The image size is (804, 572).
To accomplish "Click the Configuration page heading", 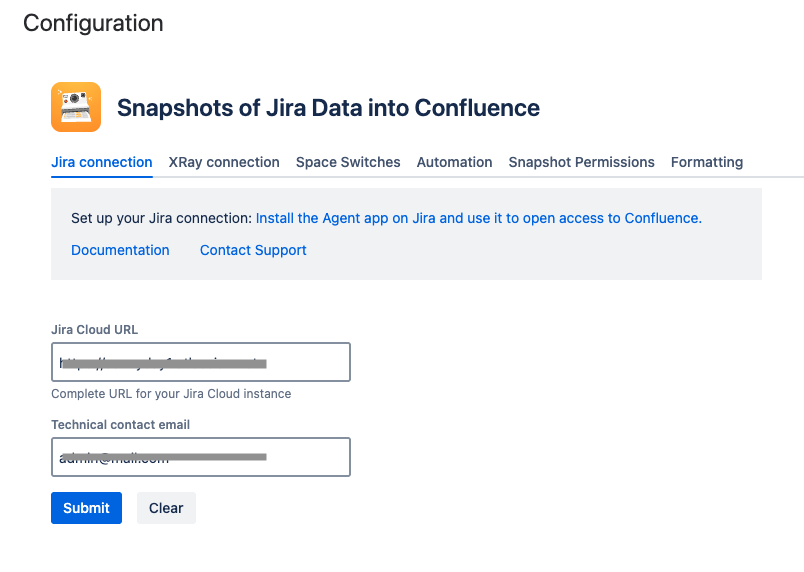I will 93,22.
